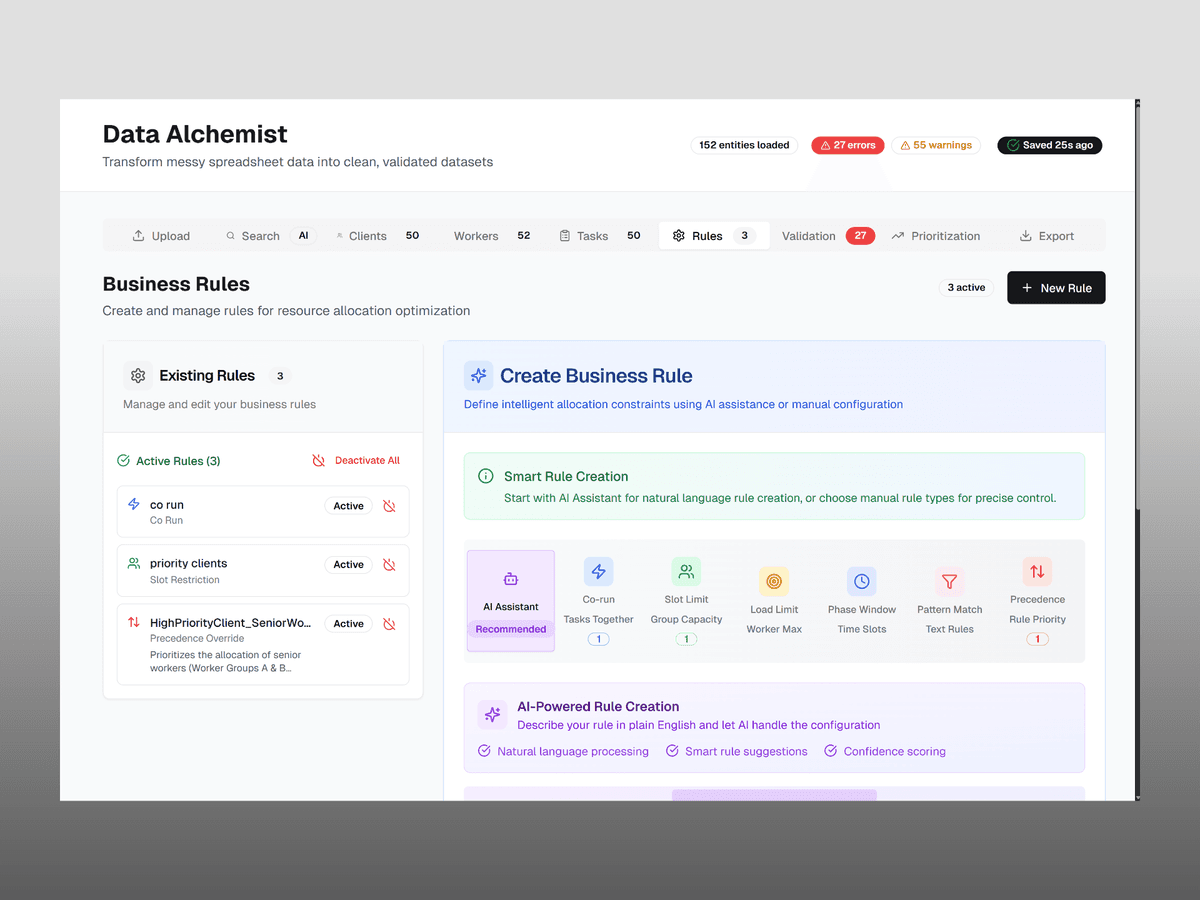The image size is (1200, 900).
Task: Click the Rules tab gear icon
Action: click(679, 236)
